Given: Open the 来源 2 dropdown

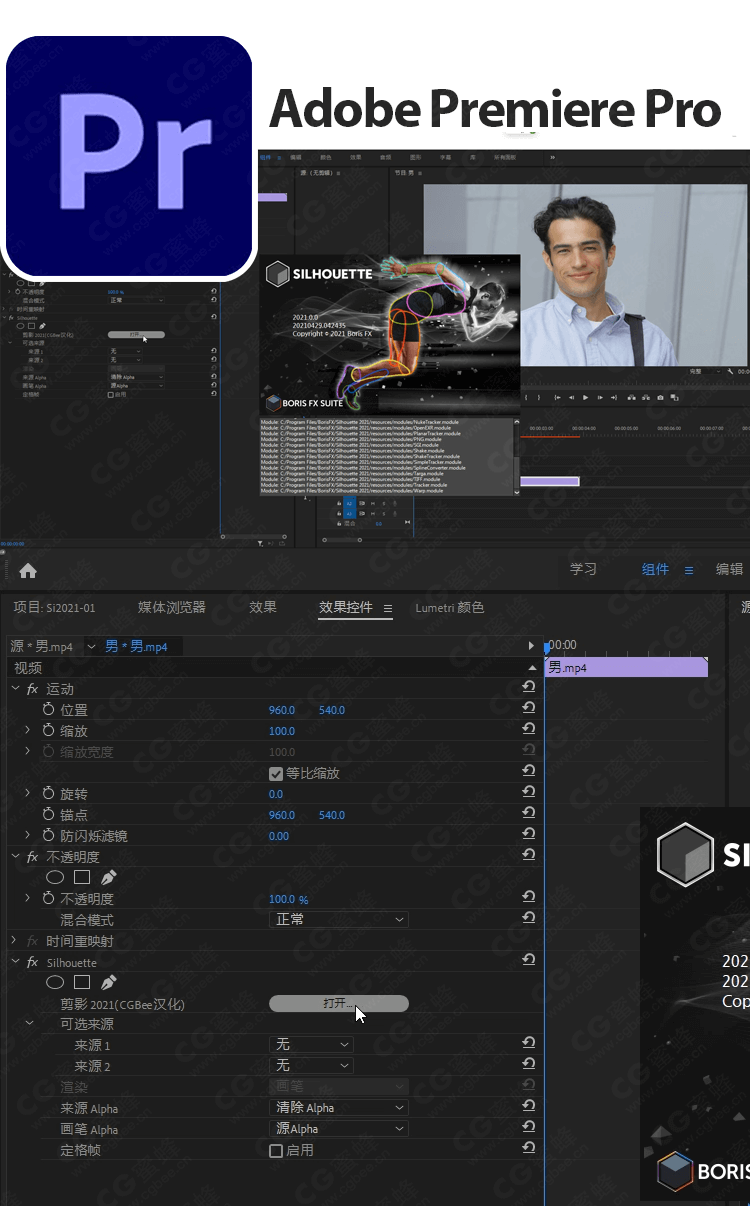Looking at the screenshot, I should pyautogui.click(x=312, y=1065).
